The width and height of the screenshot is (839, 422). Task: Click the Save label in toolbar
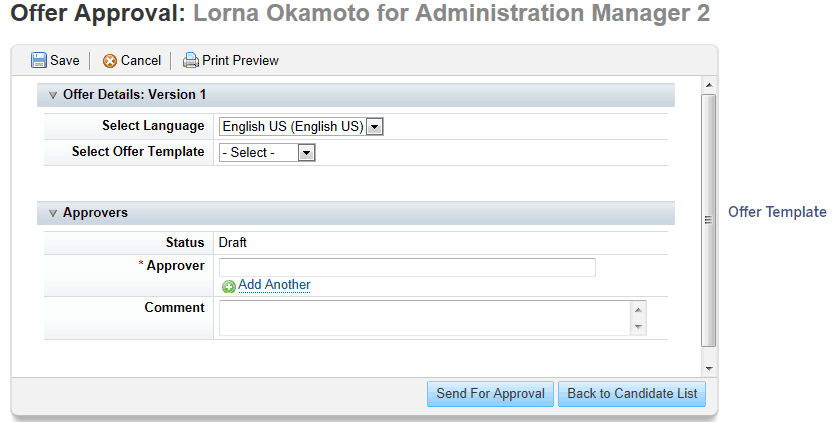(x=65, y=60)
